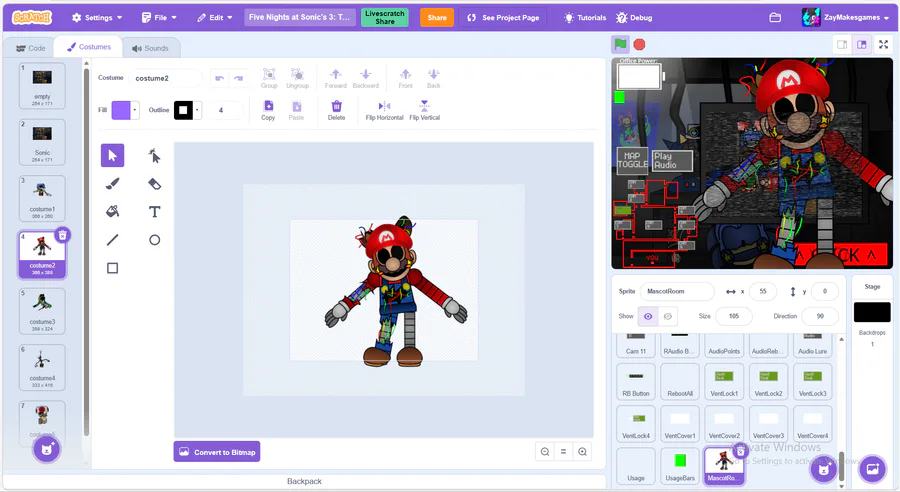900x492 pixels.
Task: Hide the sprite using crossed eye icon
Action: click(668, 316)
